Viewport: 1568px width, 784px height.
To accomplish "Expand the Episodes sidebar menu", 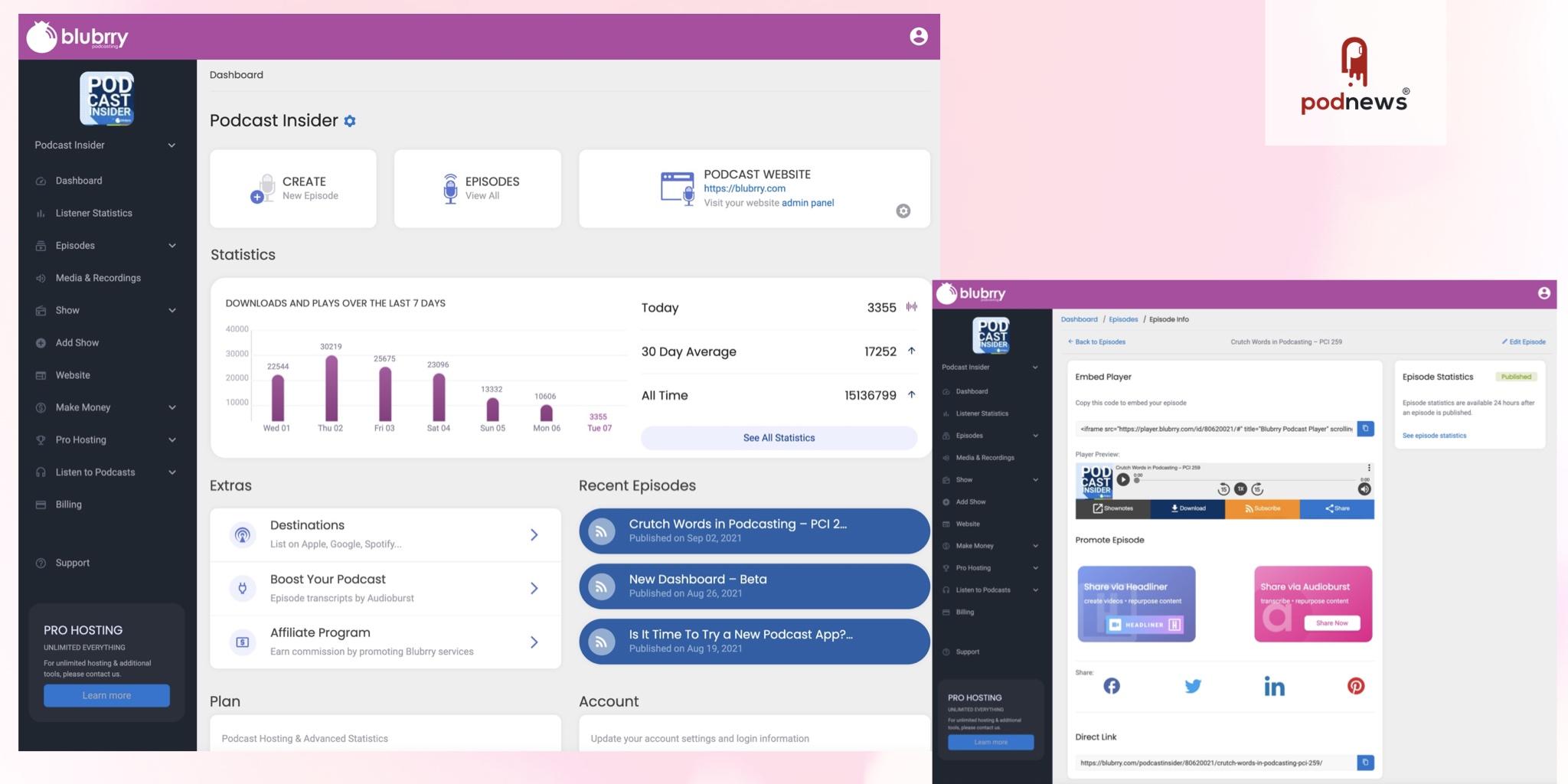I will coord(171,246).
